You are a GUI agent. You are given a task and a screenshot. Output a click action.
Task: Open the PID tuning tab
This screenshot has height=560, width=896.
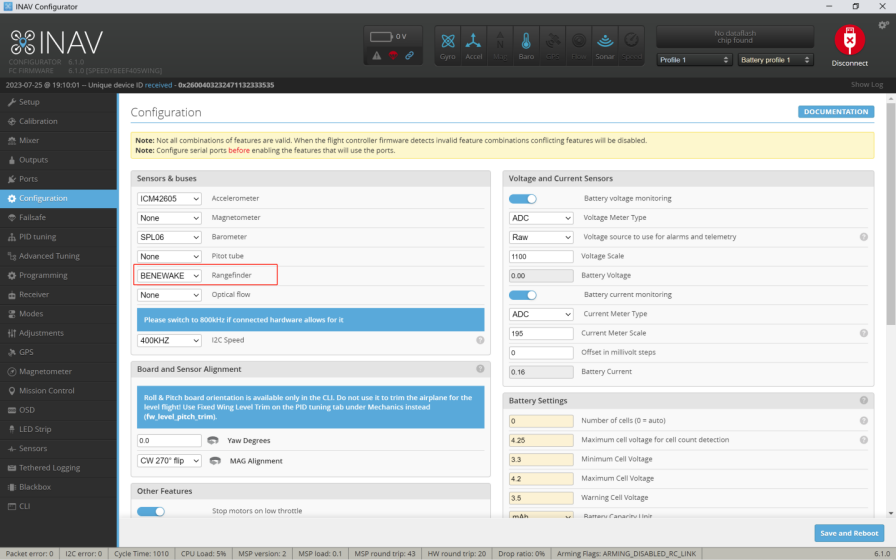click(x=58, y=237)
